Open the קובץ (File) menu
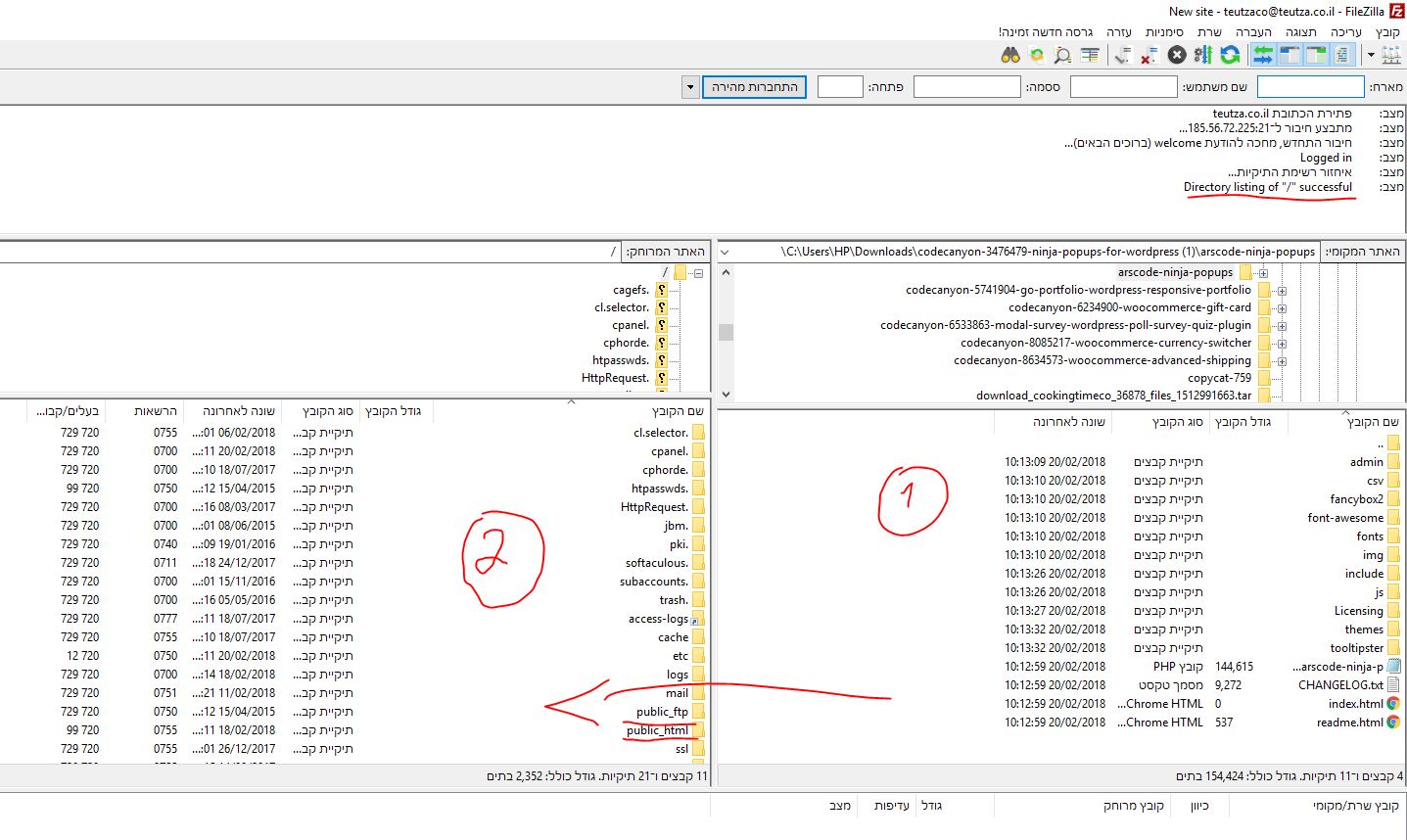1407x840 pixels. tap(1387, 32)
